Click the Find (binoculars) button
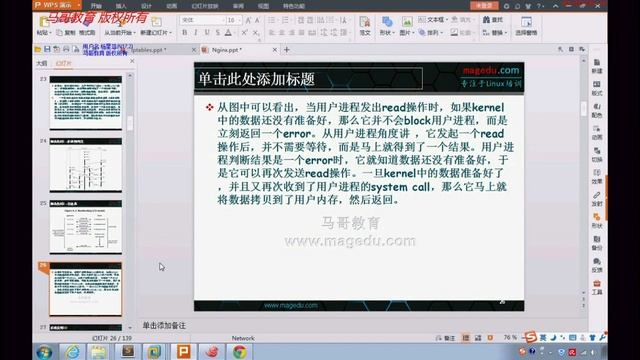The width and height of the screenshot is (640, 360). click(493, 20)
